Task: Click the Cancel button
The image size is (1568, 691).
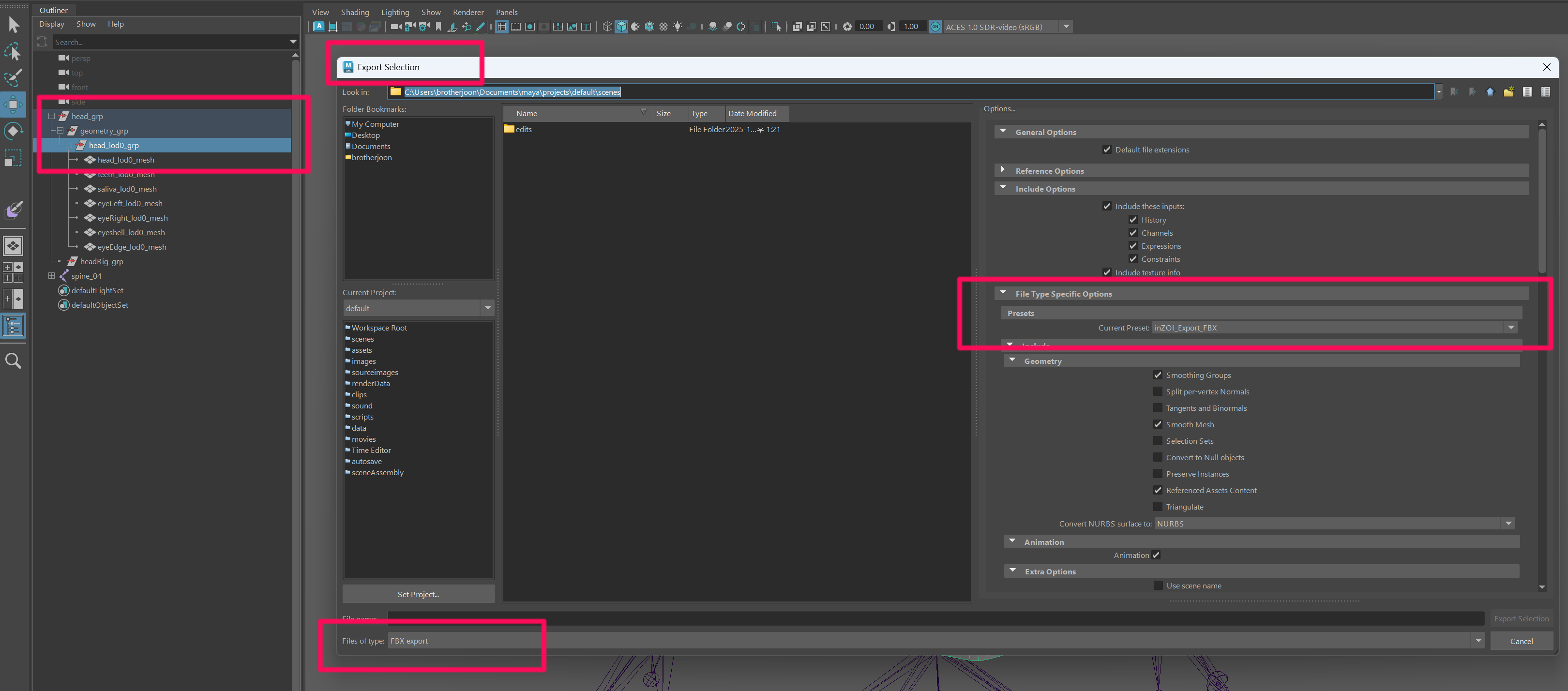Action: (1521, 641)
